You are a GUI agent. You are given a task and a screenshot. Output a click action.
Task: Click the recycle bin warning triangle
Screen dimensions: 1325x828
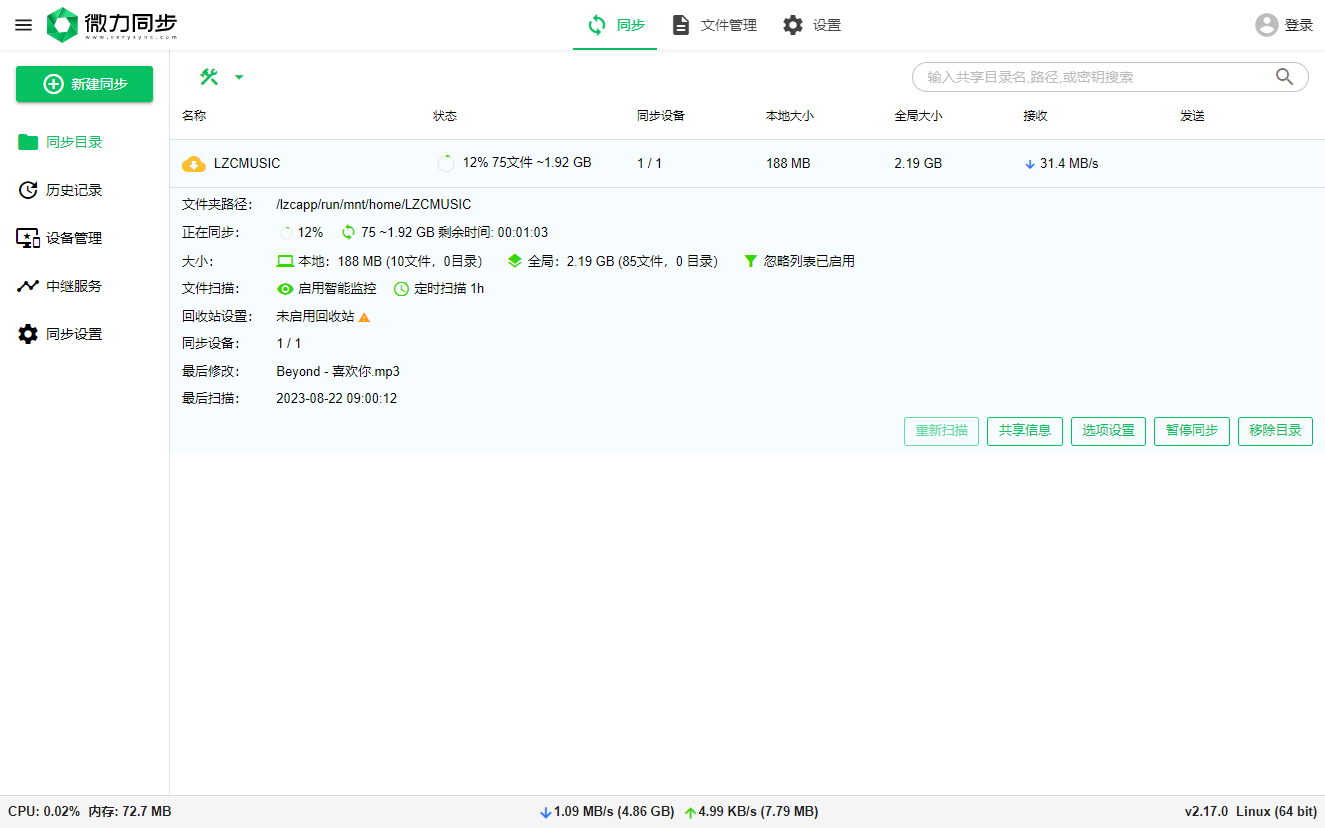pyautogui.click(x=364, y=317)
